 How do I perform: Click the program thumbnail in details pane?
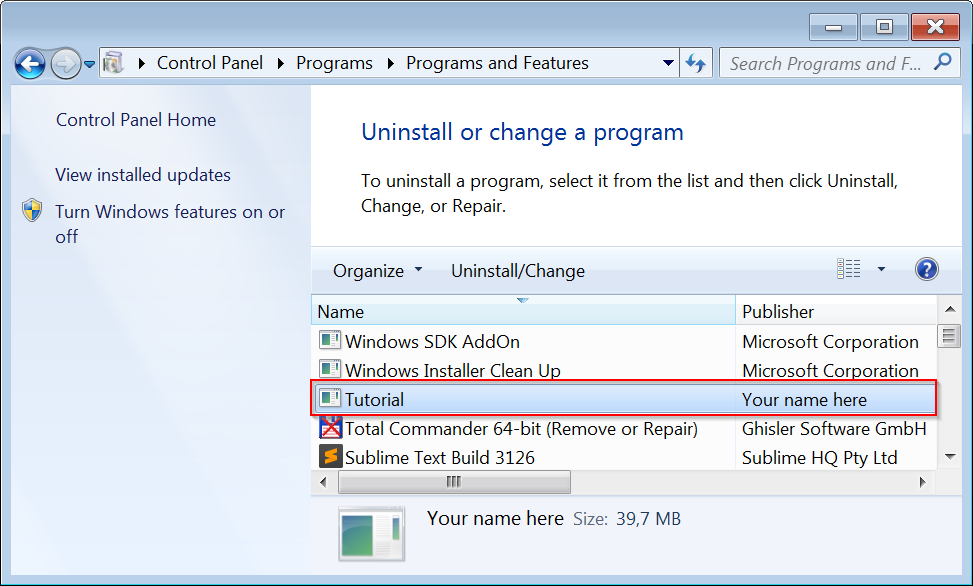pos(372,534)
